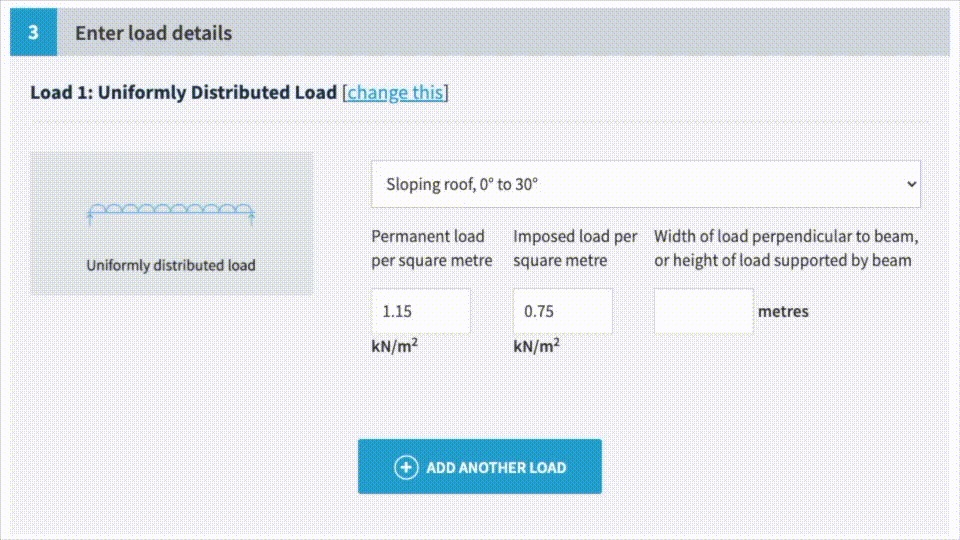
Task: Click the kN/m² unit below Imposed load
Action: click(536, 346)
